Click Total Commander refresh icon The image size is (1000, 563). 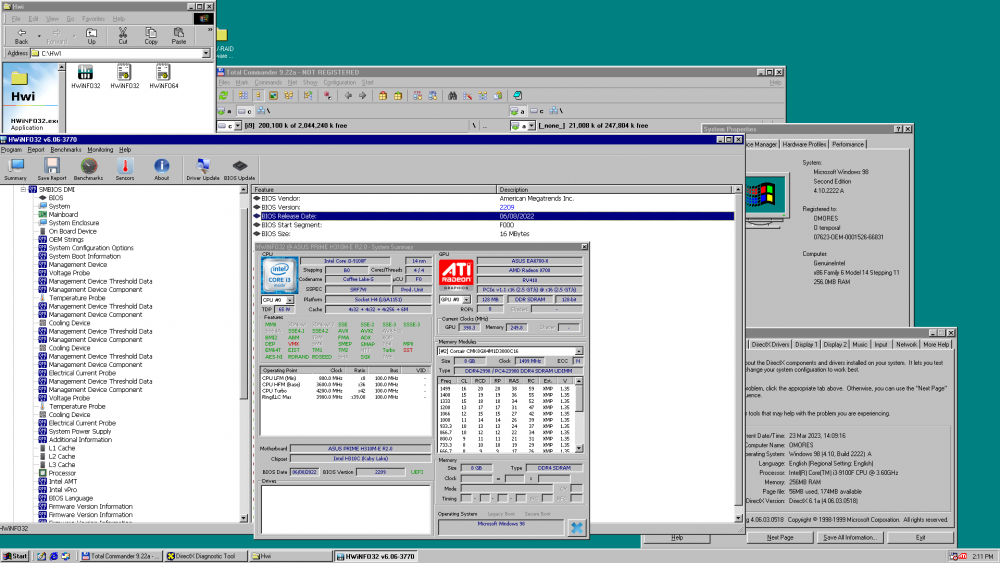224,96
